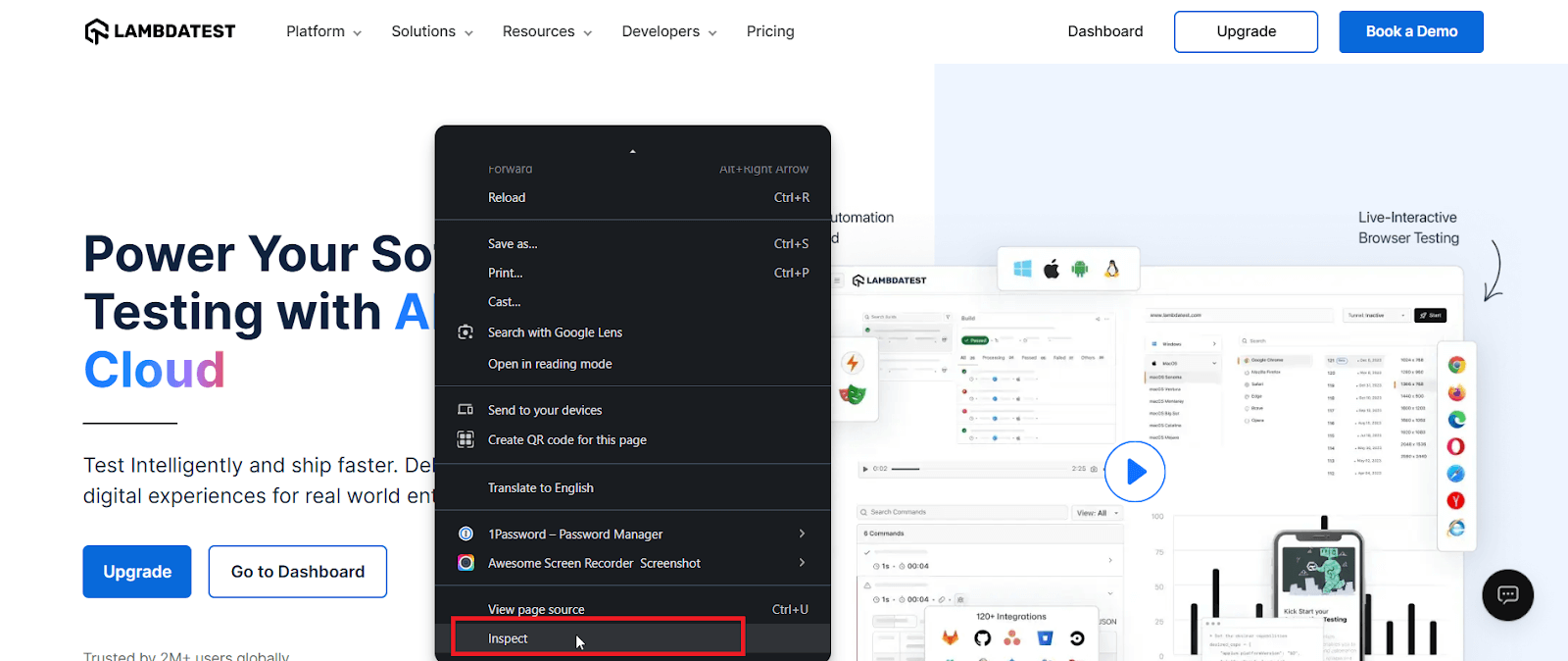Click the Book a Demo button
The image size is (1568, 661).
[1411, 31]
